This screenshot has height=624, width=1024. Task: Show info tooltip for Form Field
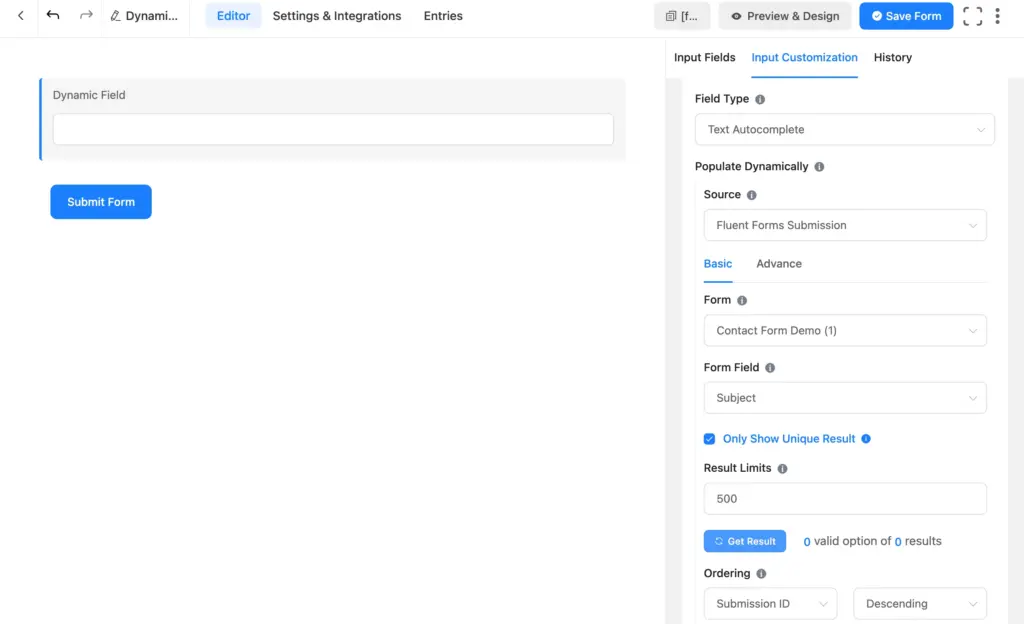tap(770, 368)
